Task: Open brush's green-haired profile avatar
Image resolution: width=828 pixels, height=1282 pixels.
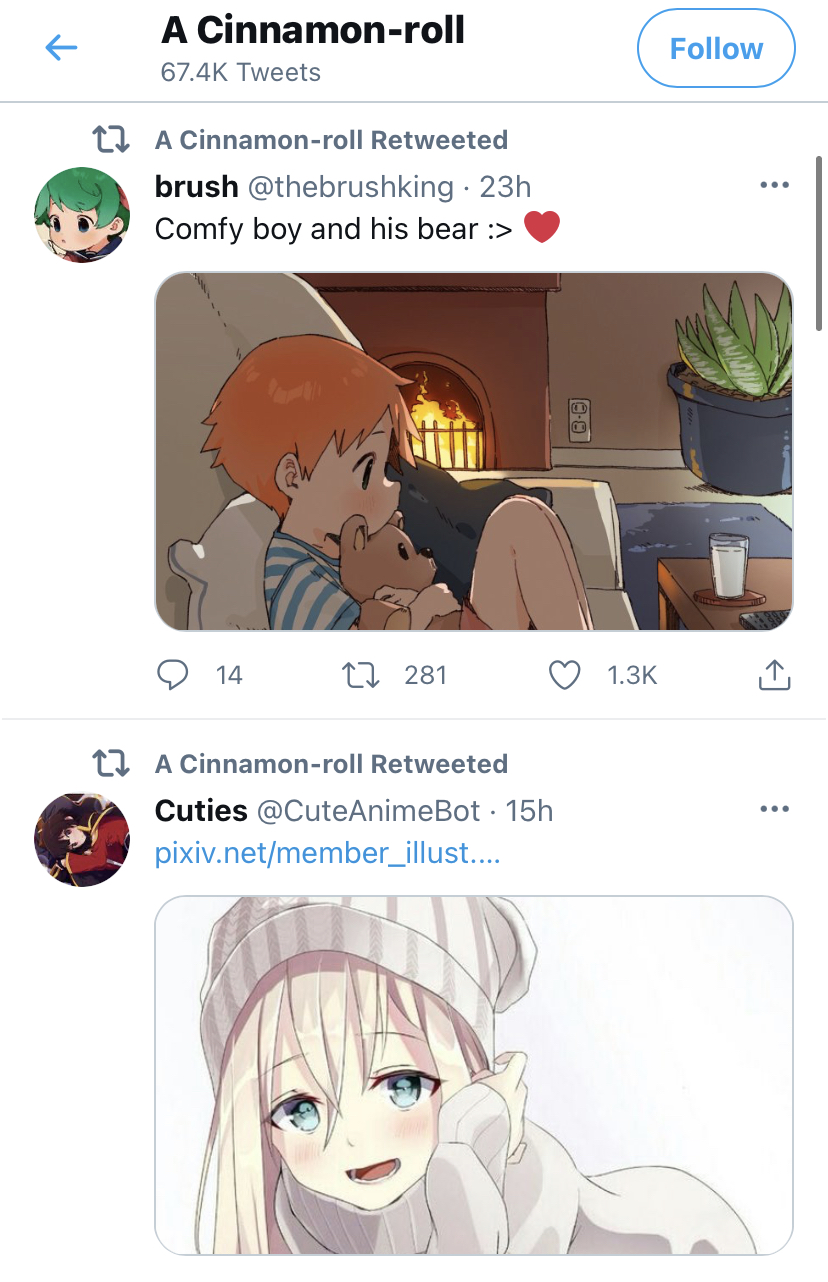Action: pyautogui.click(x=81, y=215)
